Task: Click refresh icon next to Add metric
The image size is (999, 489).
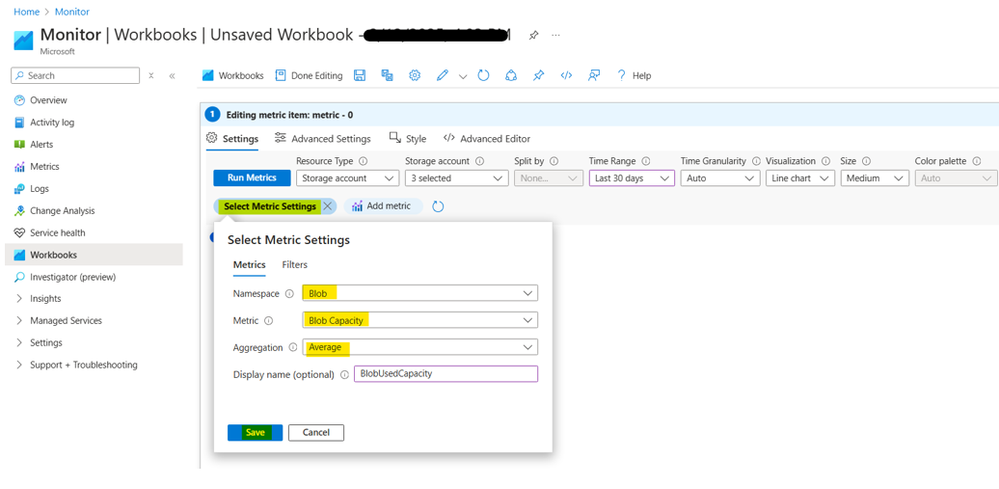Action: [438, 206]
